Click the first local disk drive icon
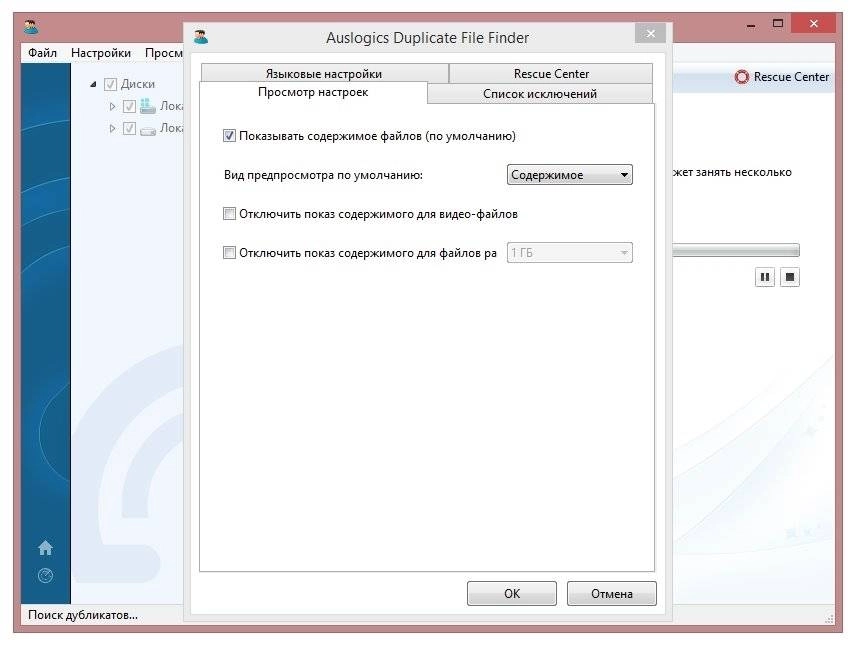 tap(148, 106)
